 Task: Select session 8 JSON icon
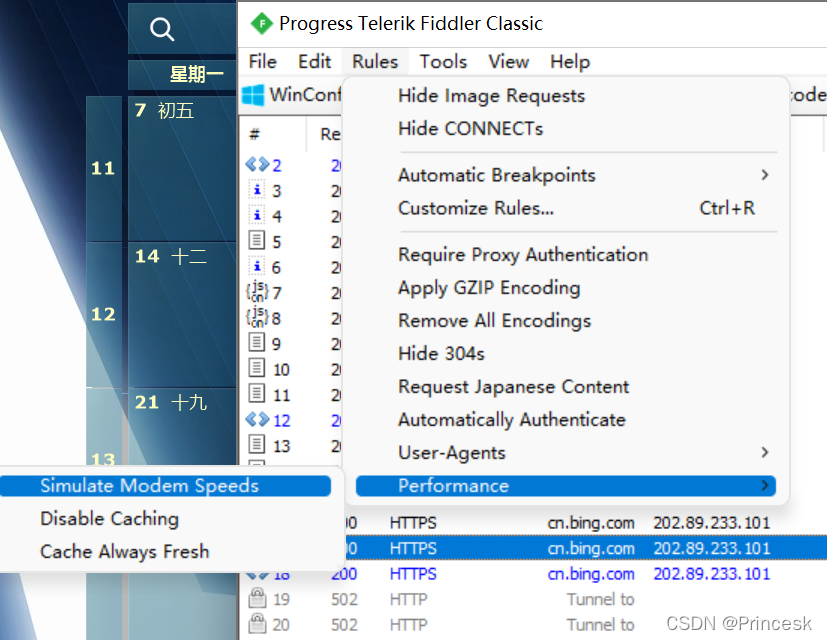point(257,317)
